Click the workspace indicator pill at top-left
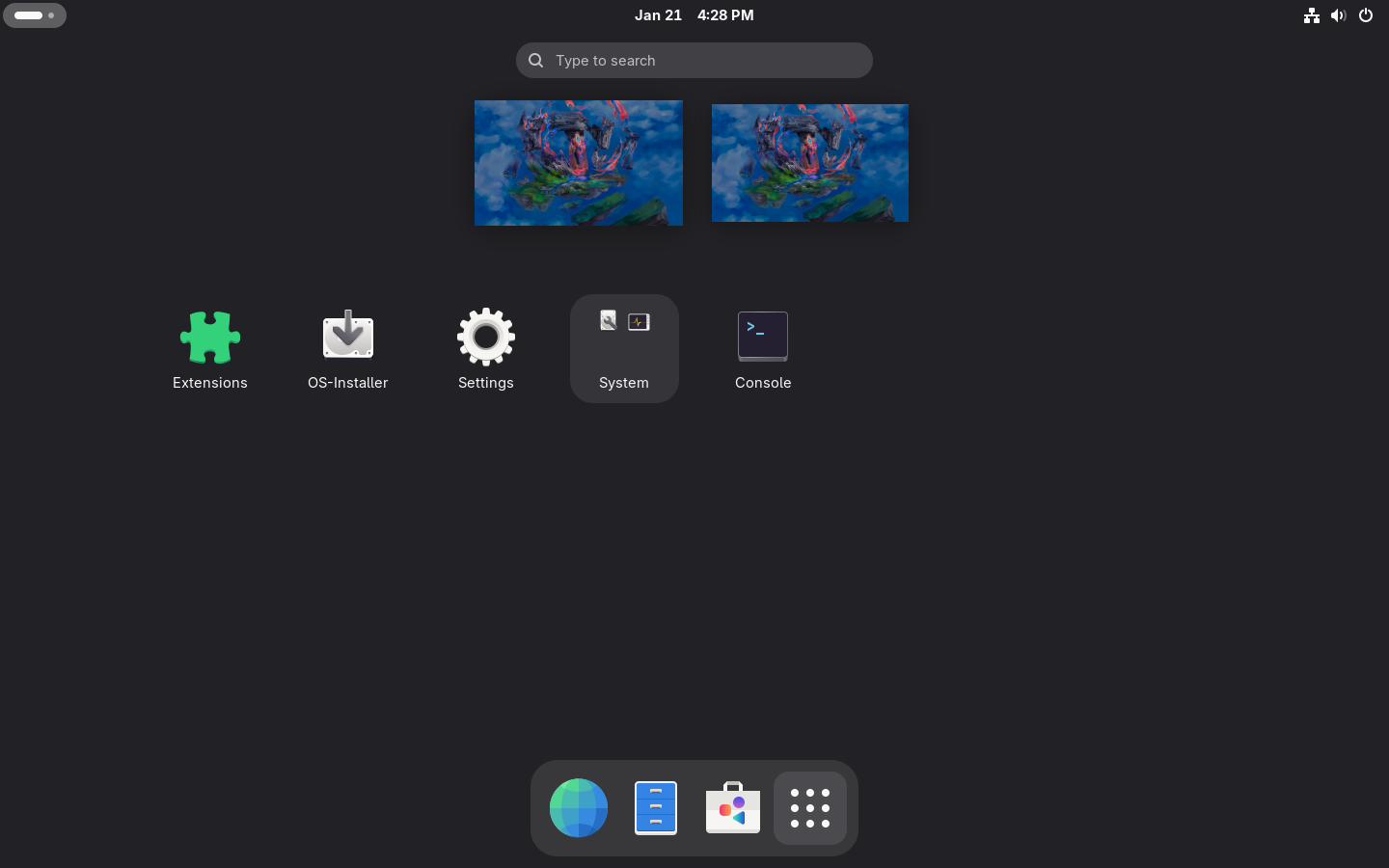 point(35,15)
